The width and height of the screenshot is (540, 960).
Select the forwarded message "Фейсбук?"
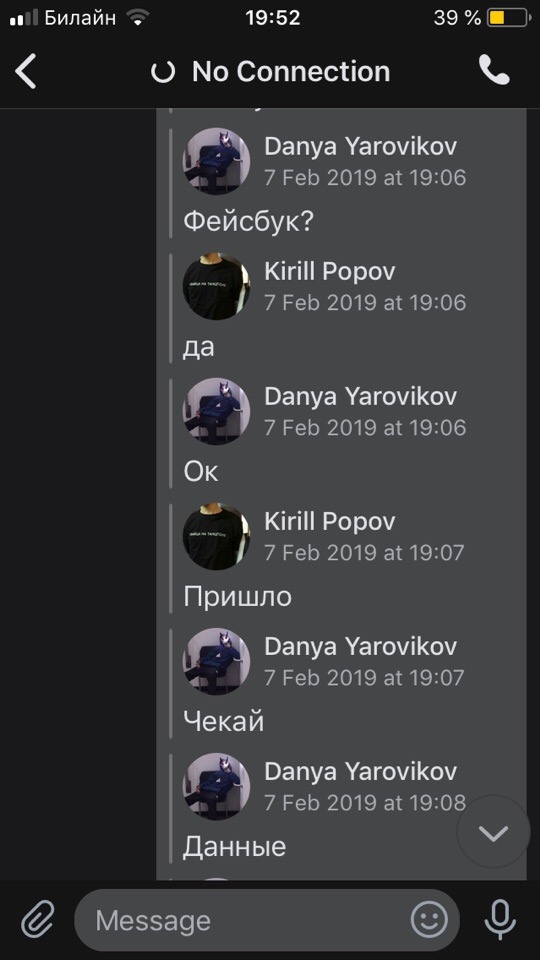click(249, 222)
